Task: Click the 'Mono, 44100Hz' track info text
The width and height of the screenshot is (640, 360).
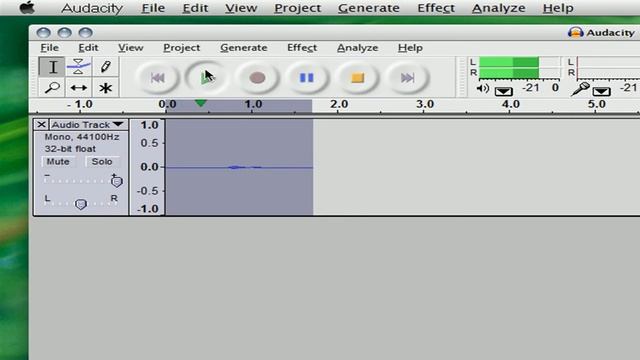Action: (82, 137)
